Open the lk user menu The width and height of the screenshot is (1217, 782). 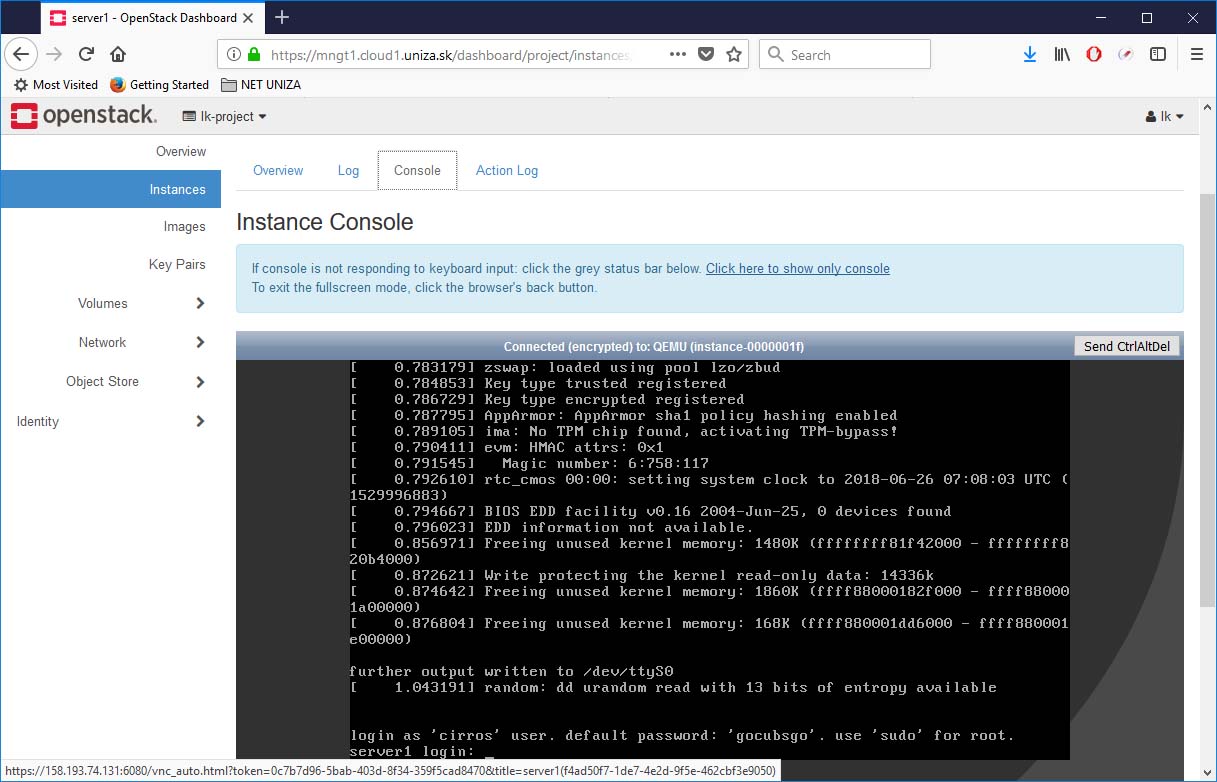click(x=1165, y=116)
